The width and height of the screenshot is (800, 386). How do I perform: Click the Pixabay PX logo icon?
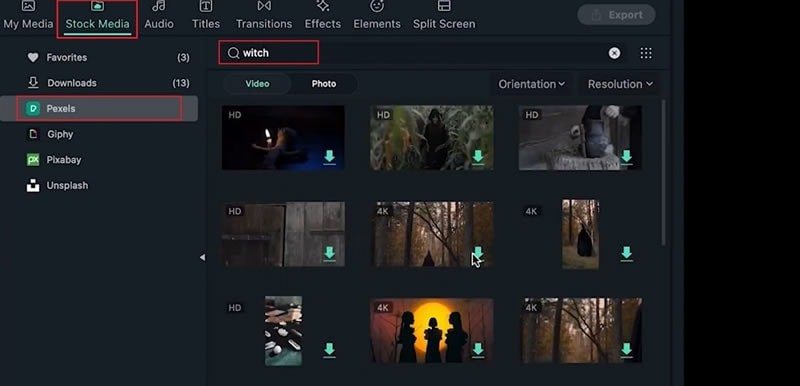(33, 160)
